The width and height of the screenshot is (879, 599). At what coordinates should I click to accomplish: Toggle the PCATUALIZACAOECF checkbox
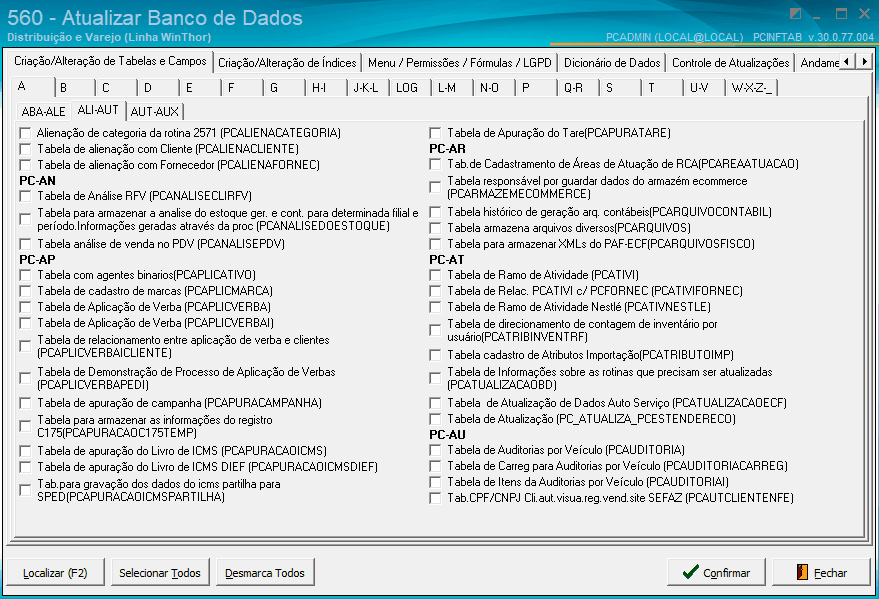(435, 403)
